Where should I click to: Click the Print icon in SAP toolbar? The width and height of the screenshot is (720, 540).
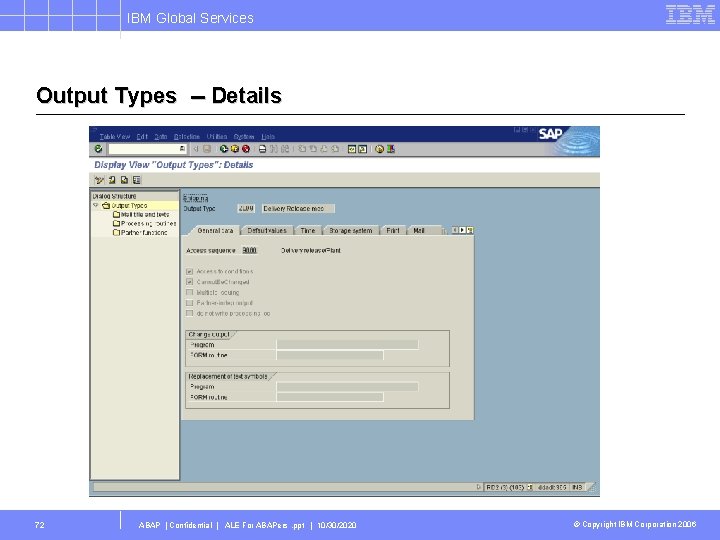(x=263, y=149)
